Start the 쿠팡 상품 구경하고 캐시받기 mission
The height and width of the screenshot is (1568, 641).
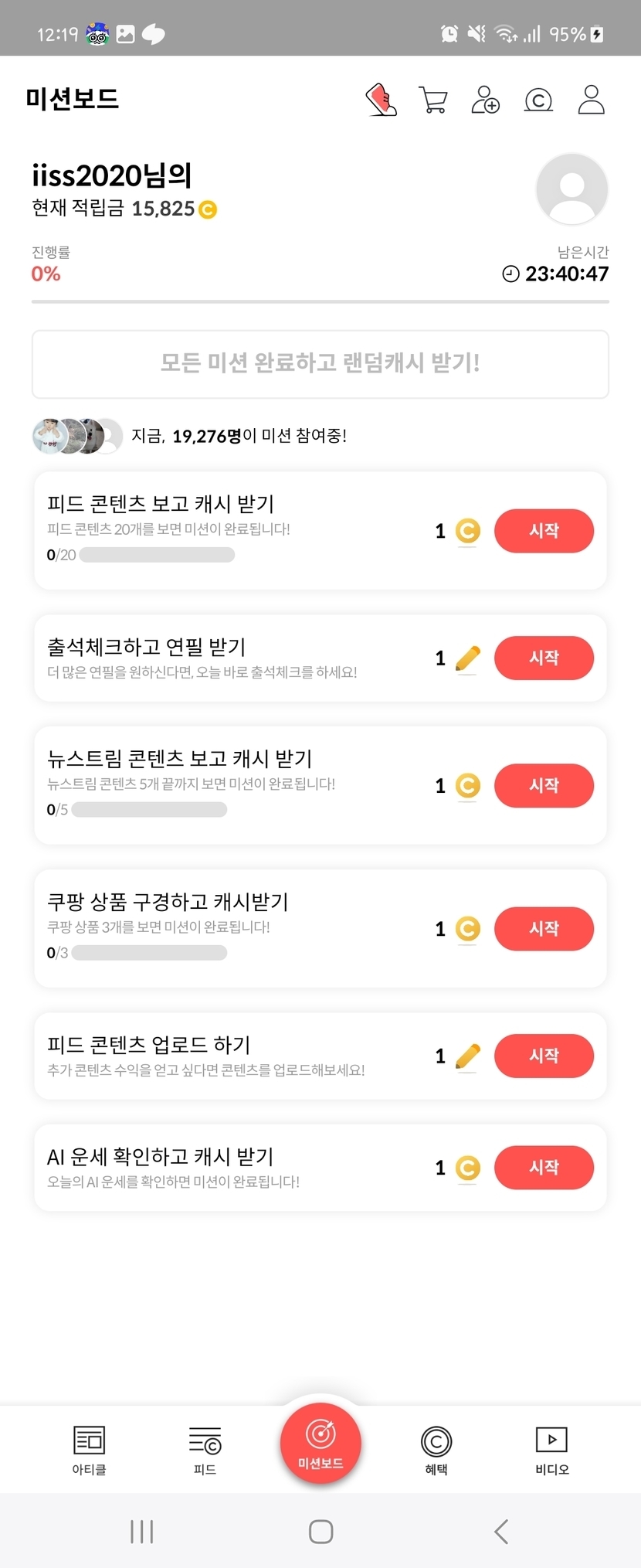click(x=544, y=929)
